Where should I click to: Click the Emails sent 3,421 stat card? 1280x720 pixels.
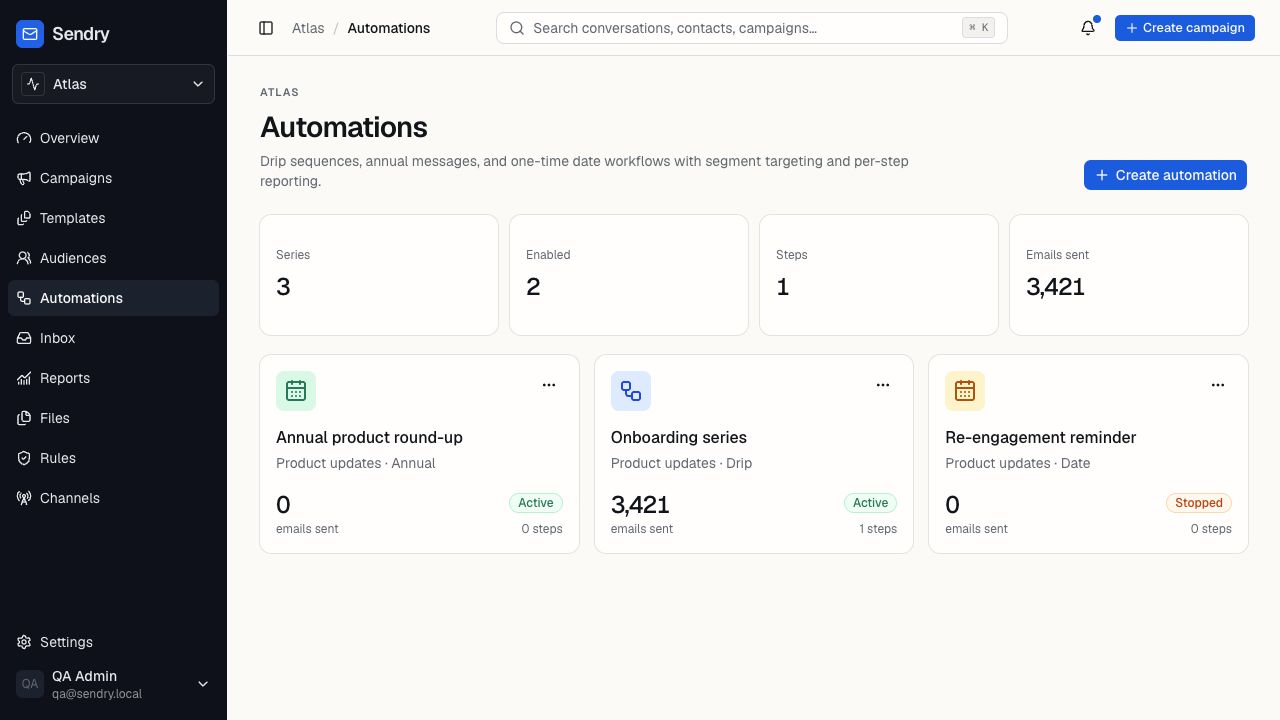1129,275
